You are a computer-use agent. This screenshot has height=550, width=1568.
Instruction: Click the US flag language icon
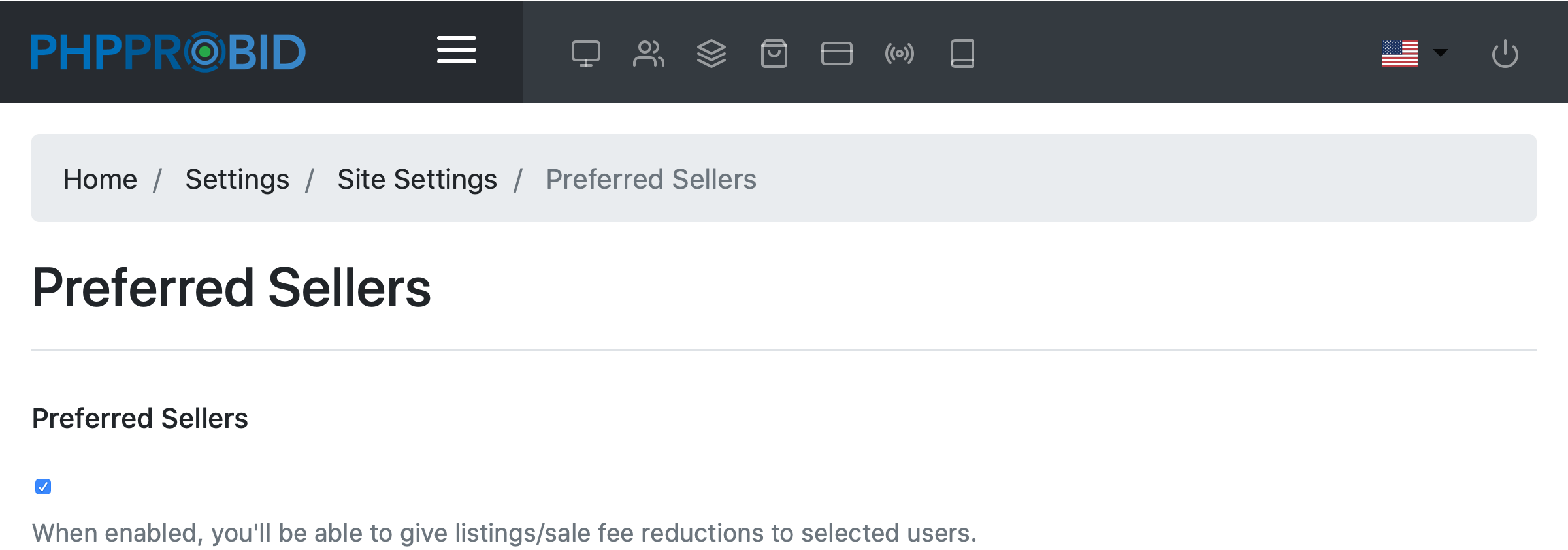coord(1399,54)
